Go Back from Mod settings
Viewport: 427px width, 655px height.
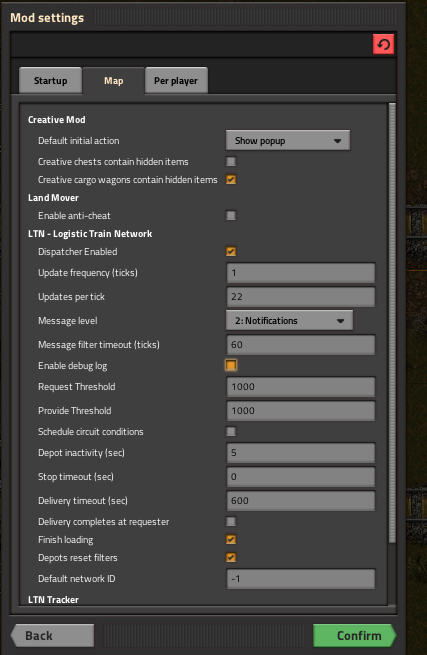tap(52, 636)
